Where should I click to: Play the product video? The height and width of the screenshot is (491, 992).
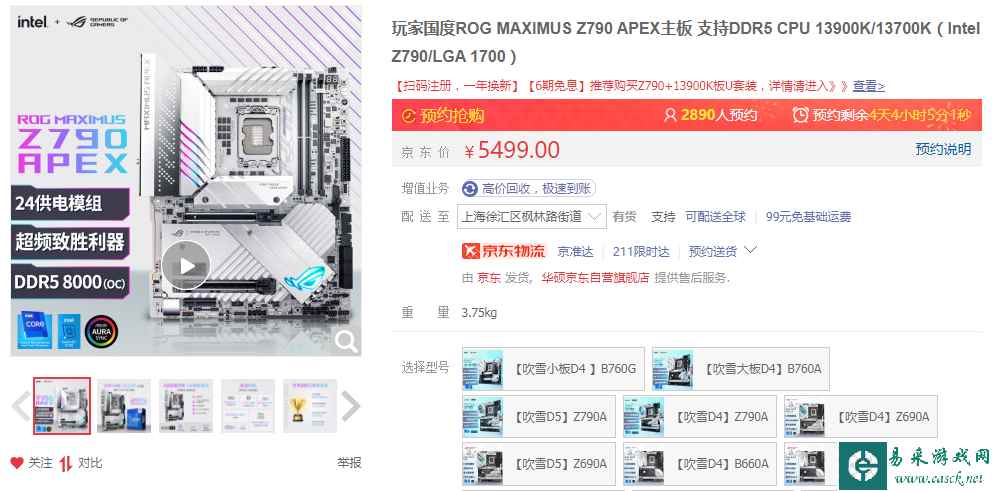185,266
